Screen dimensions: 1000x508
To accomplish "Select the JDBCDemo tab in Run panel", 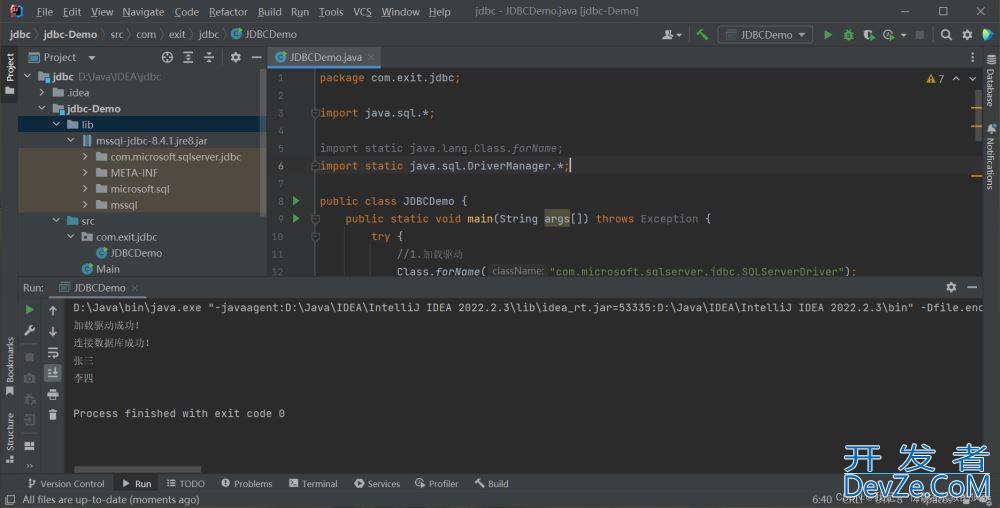I will click(99, 287).
